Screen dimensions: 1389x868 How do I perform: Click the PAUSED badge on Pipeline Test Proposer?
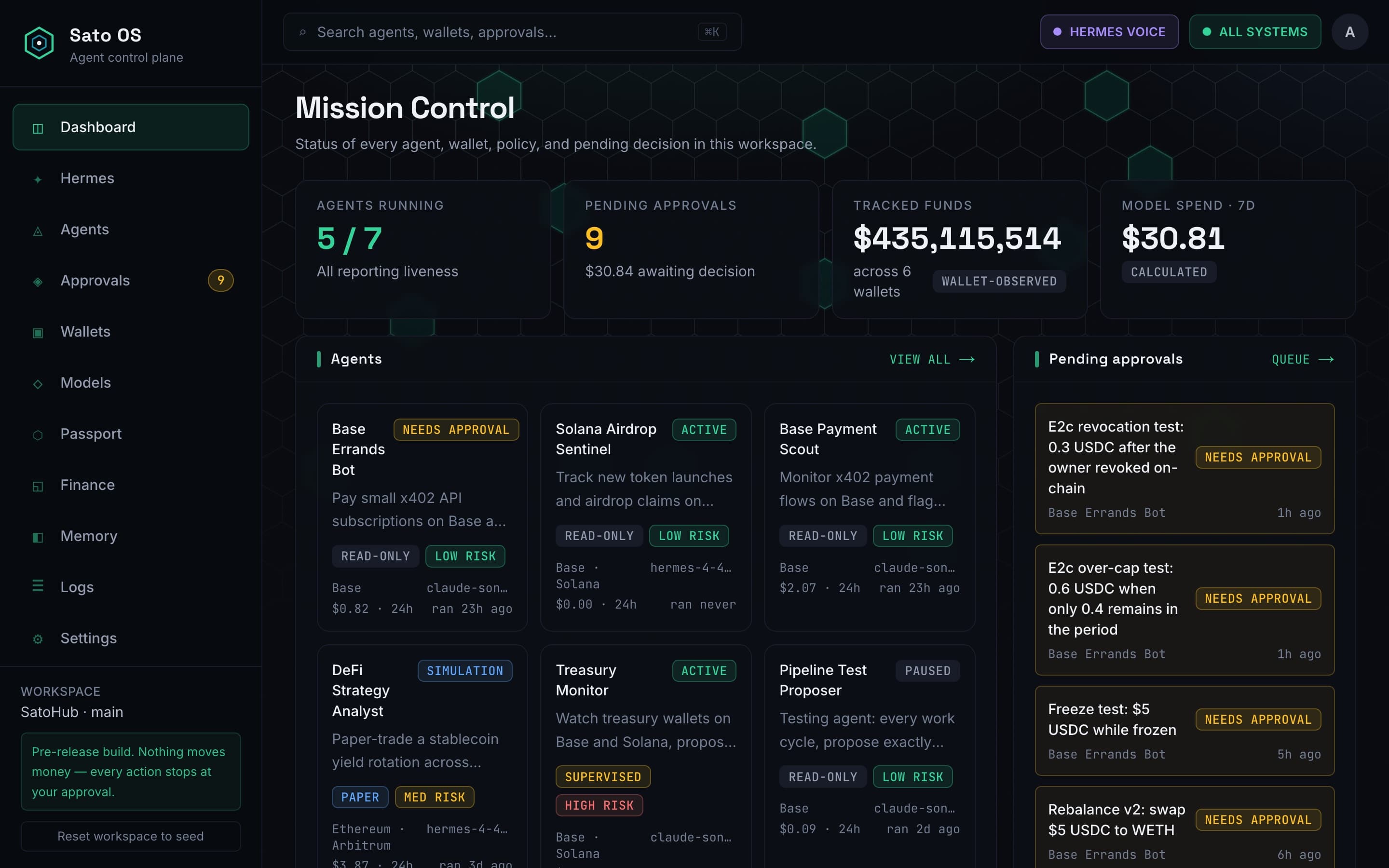927,670
